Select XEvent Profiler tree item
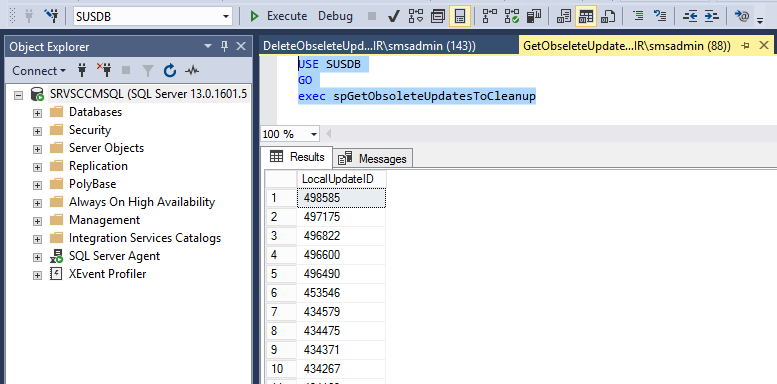 click(x=108, y=274)
